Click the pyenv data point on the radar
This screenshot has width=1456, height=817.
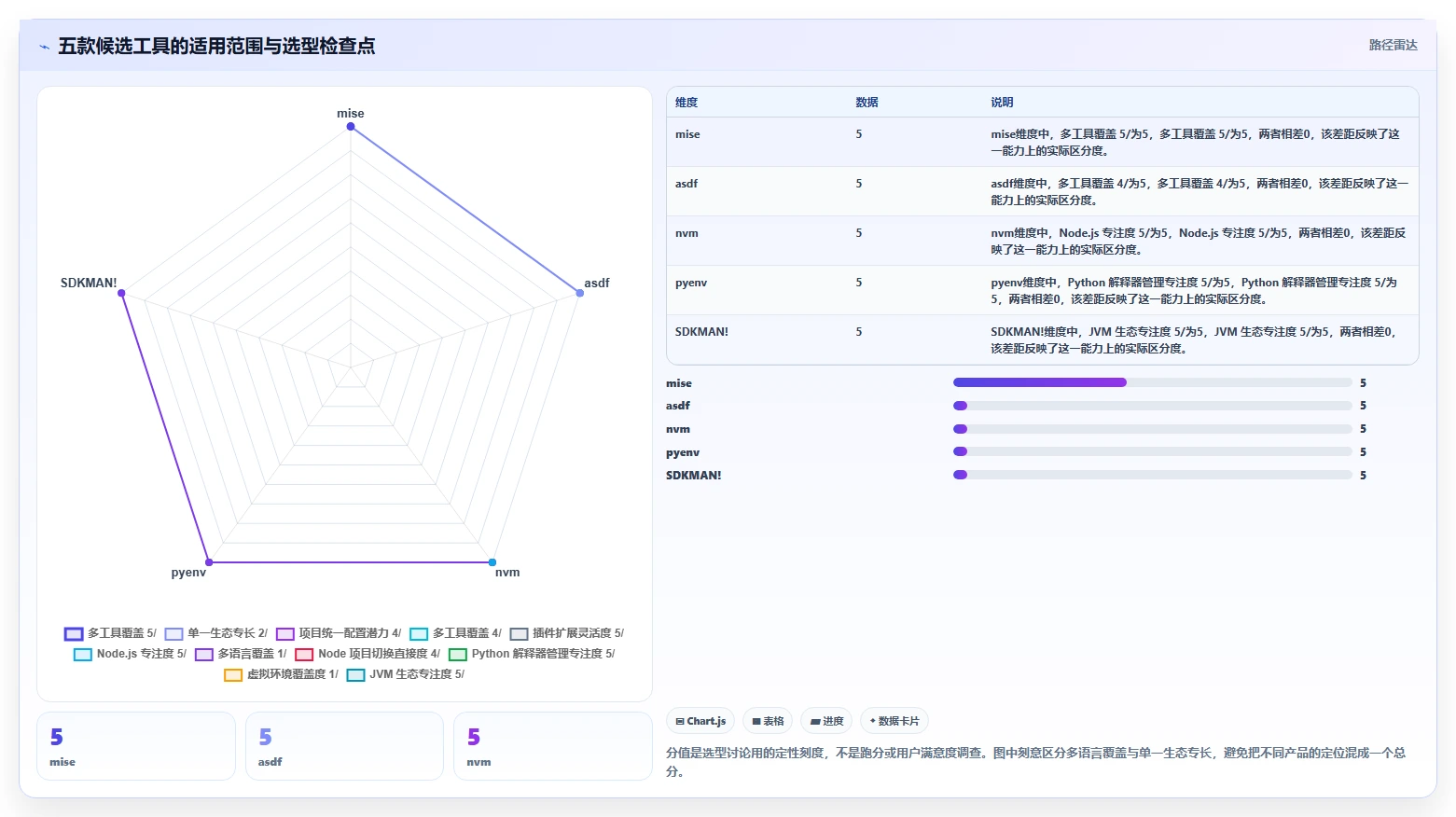point(209,562)
